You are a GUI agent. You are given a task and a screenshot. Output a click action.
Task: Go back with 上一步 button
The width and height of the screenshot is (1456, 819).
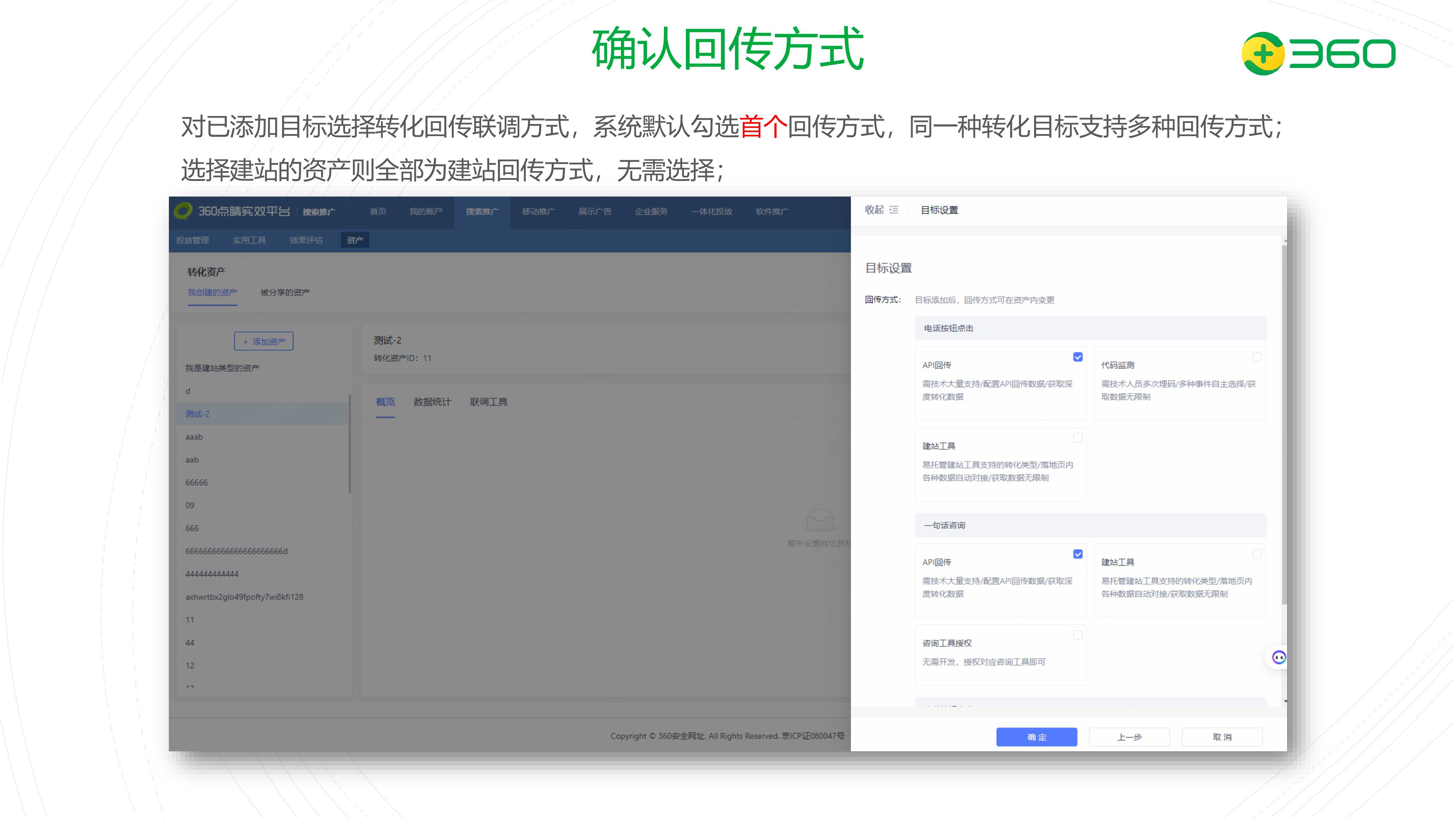[x=1129, y=737]
